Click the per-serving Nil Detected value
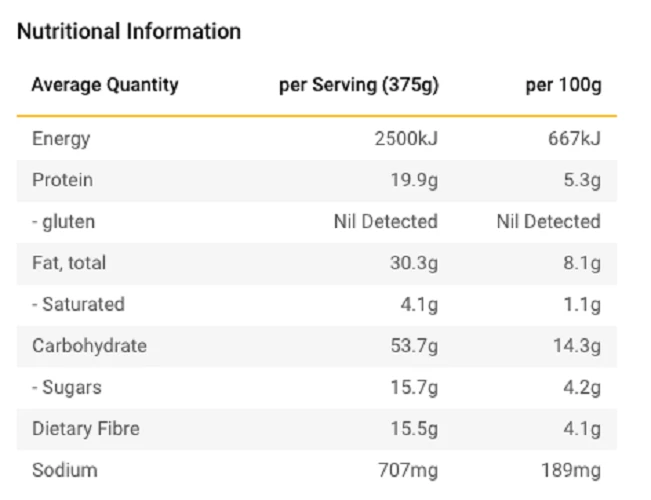651x500 pixels. [x=385, y=222]
